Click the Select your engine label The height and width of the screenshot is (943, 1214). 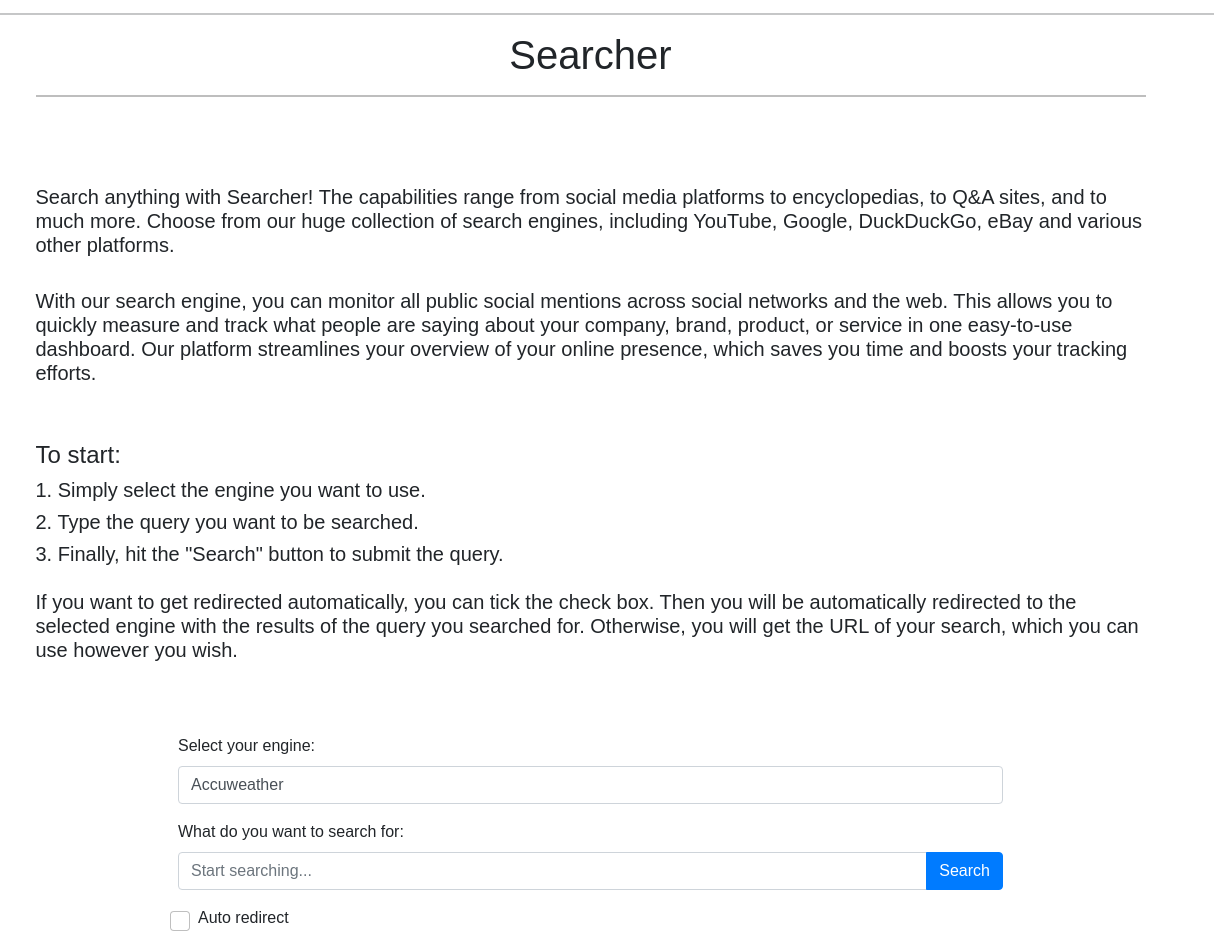click(246, 746)
